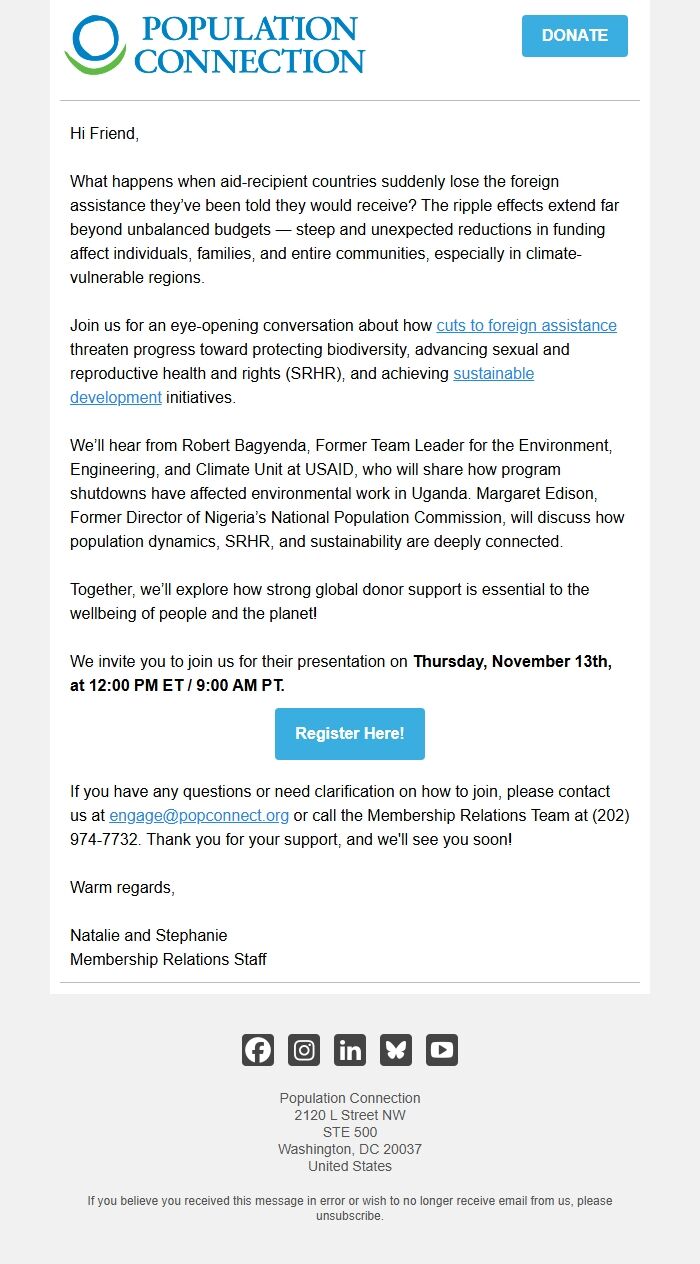700x1264 pixels.
Task: Click the blue DONATE button
Action: tap(574, 35)
